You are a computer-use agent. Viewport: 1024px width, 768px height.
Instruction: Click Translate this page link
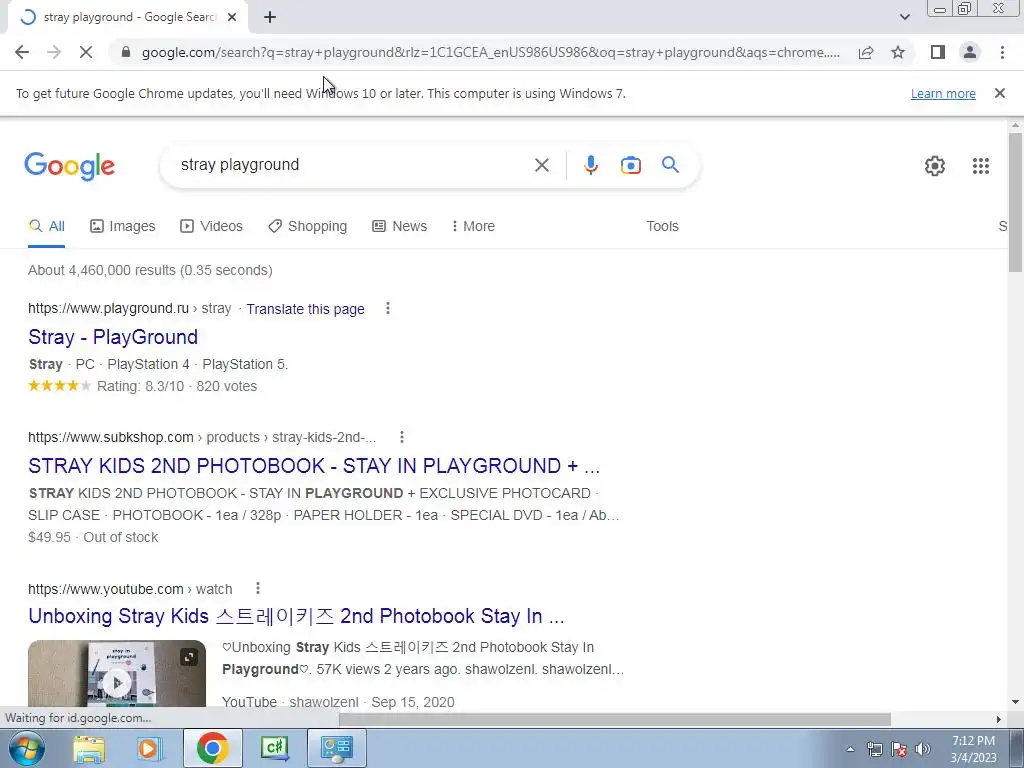[305, 309]
